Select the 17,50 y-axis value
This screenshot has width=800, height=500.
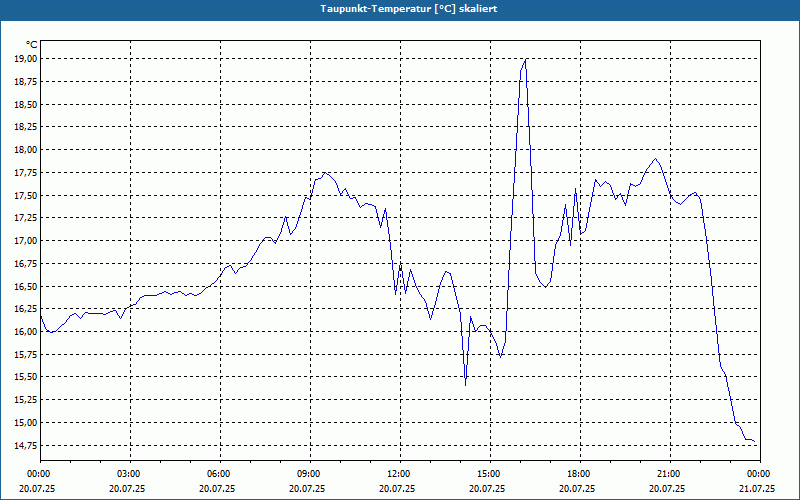coord(27,195)
